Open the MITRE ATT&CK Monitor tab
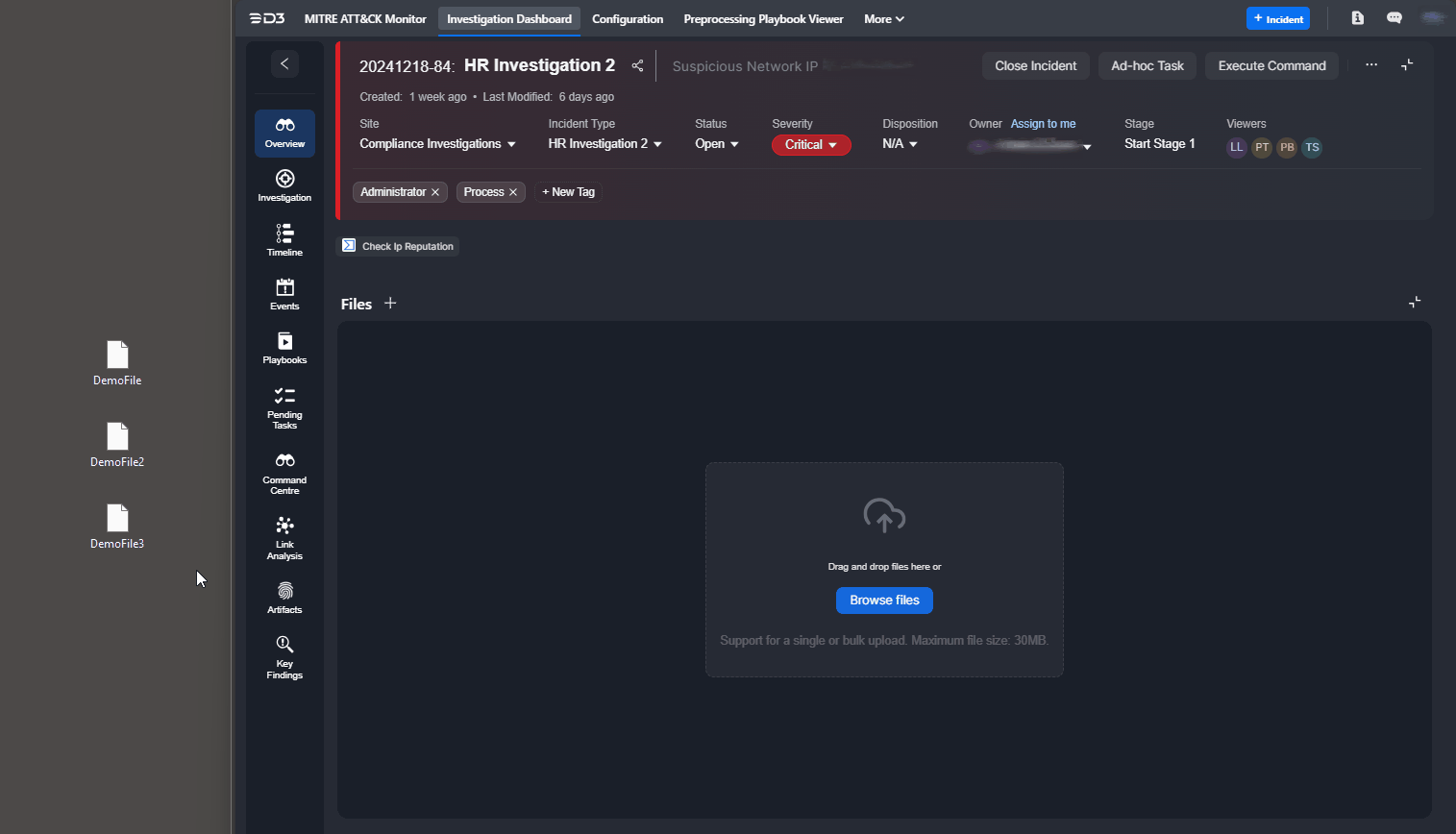The height and width of the screenshot is (834, 1456). click(365, 18)
